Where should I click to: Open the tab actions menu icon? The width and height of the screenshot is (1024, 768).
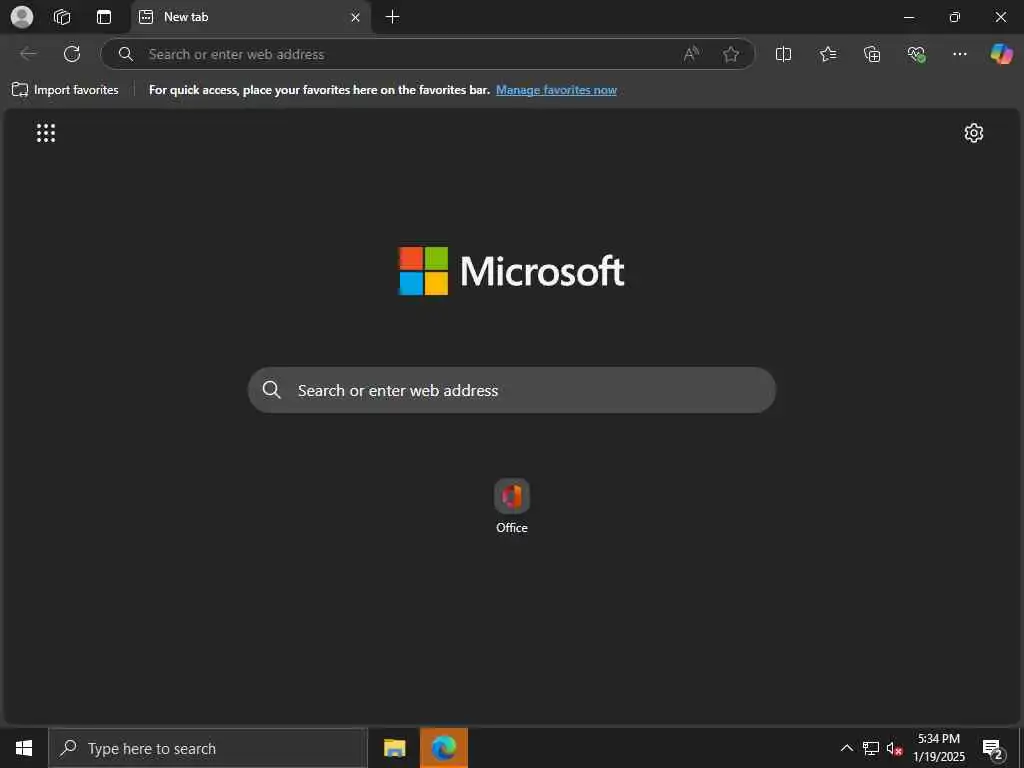(104, 17)
